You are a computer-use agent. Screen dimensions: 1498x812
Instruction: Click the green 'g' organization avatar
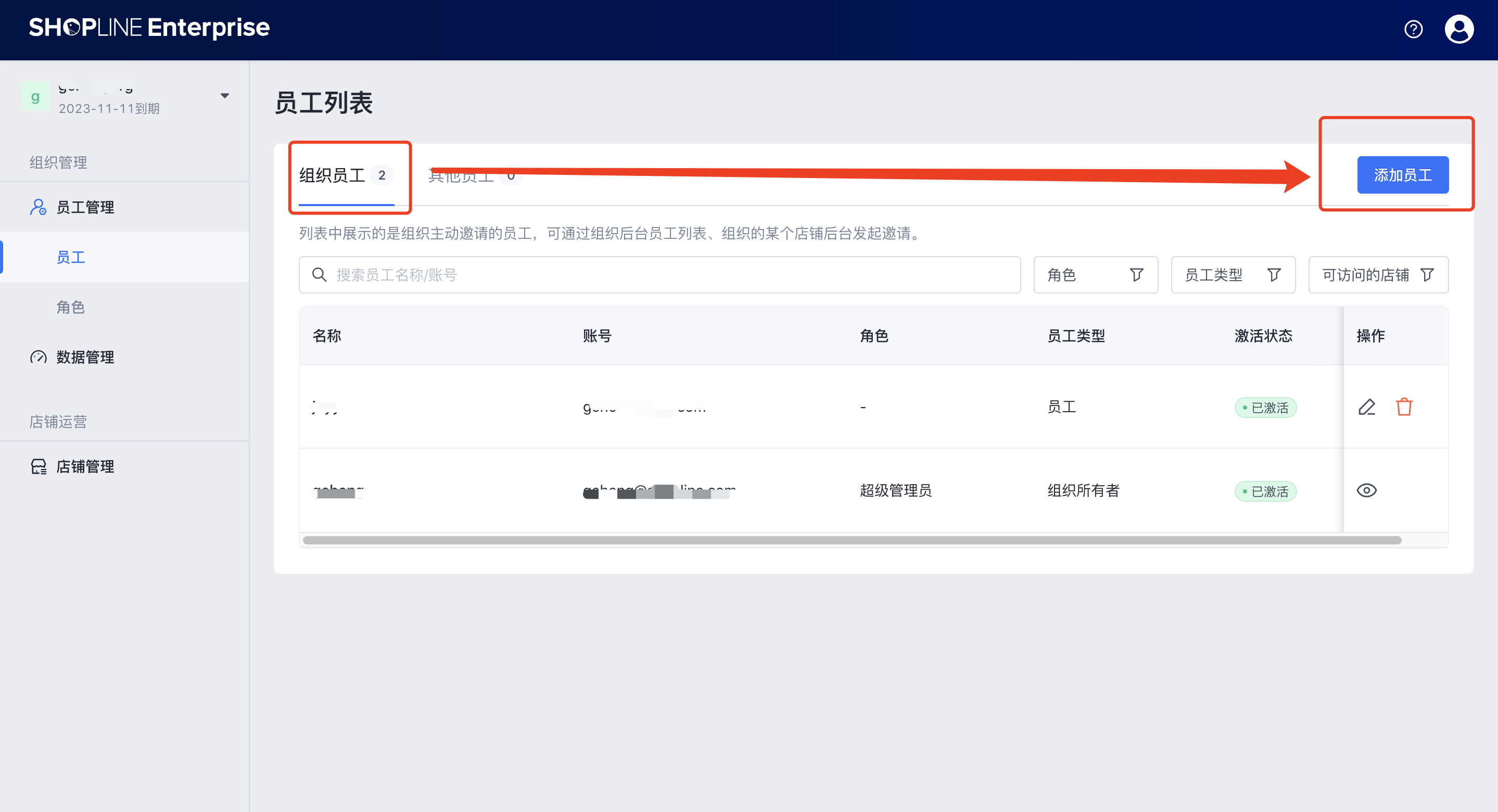coord(35,97)
